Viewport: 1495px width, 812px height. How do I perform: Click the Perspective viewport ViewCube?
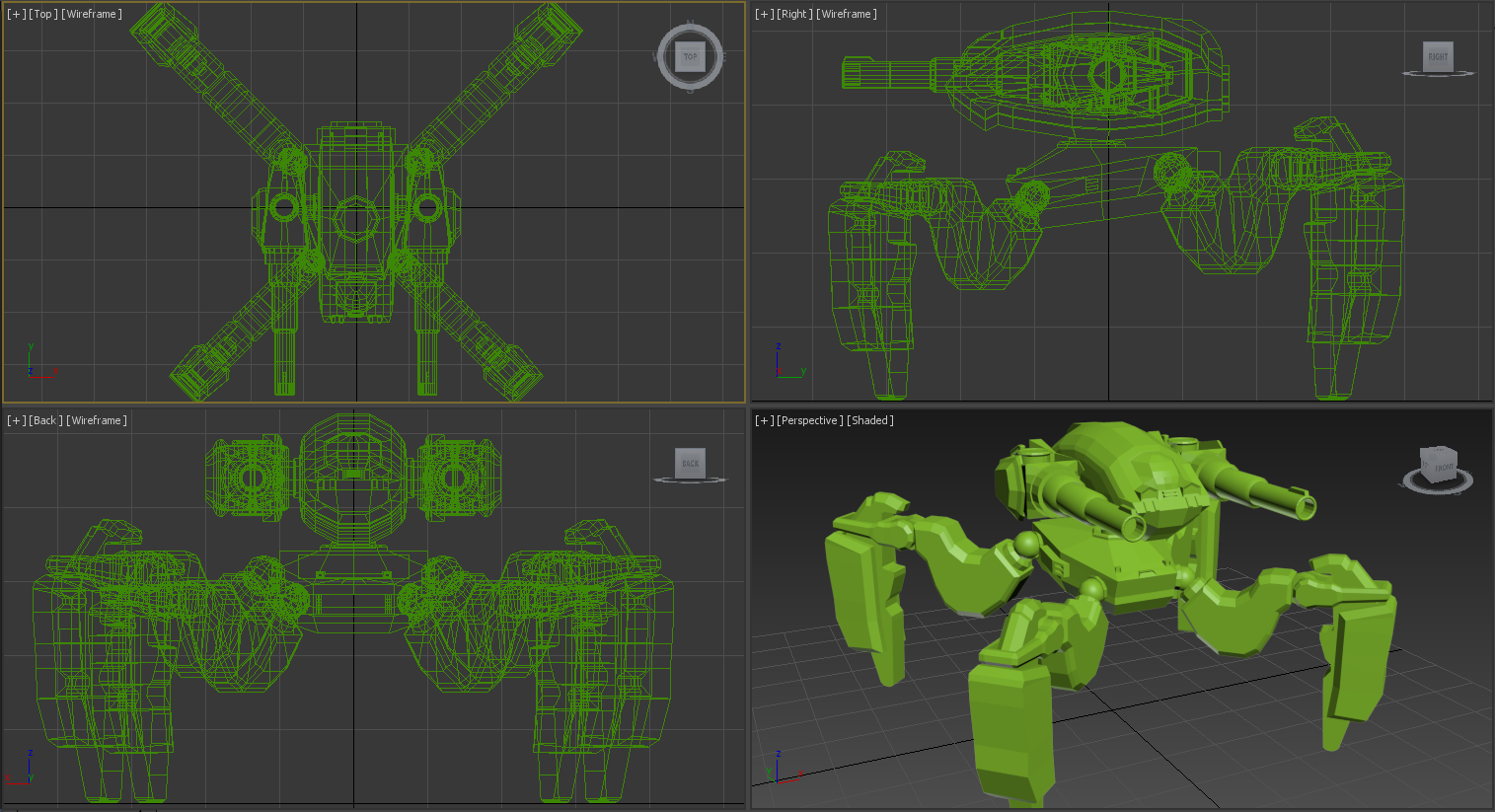1437,464
